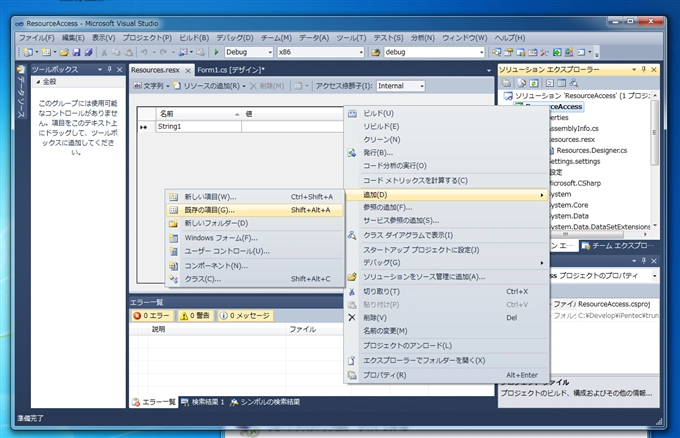
Task: Switch to 検索結果 1 bottom tab
Action: coord(203,402)
